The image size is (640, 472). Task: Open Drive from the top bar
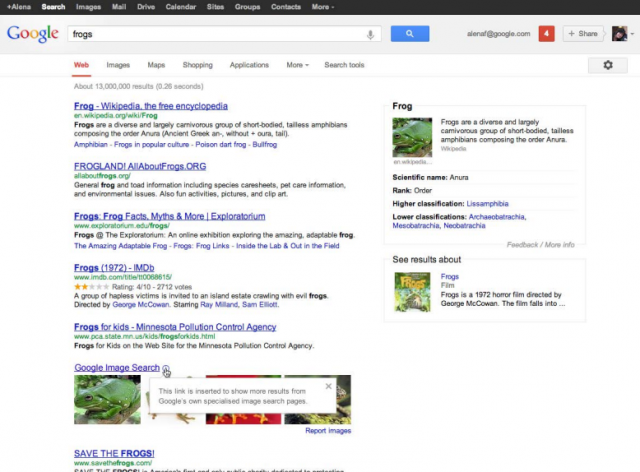tap(146, 7)
